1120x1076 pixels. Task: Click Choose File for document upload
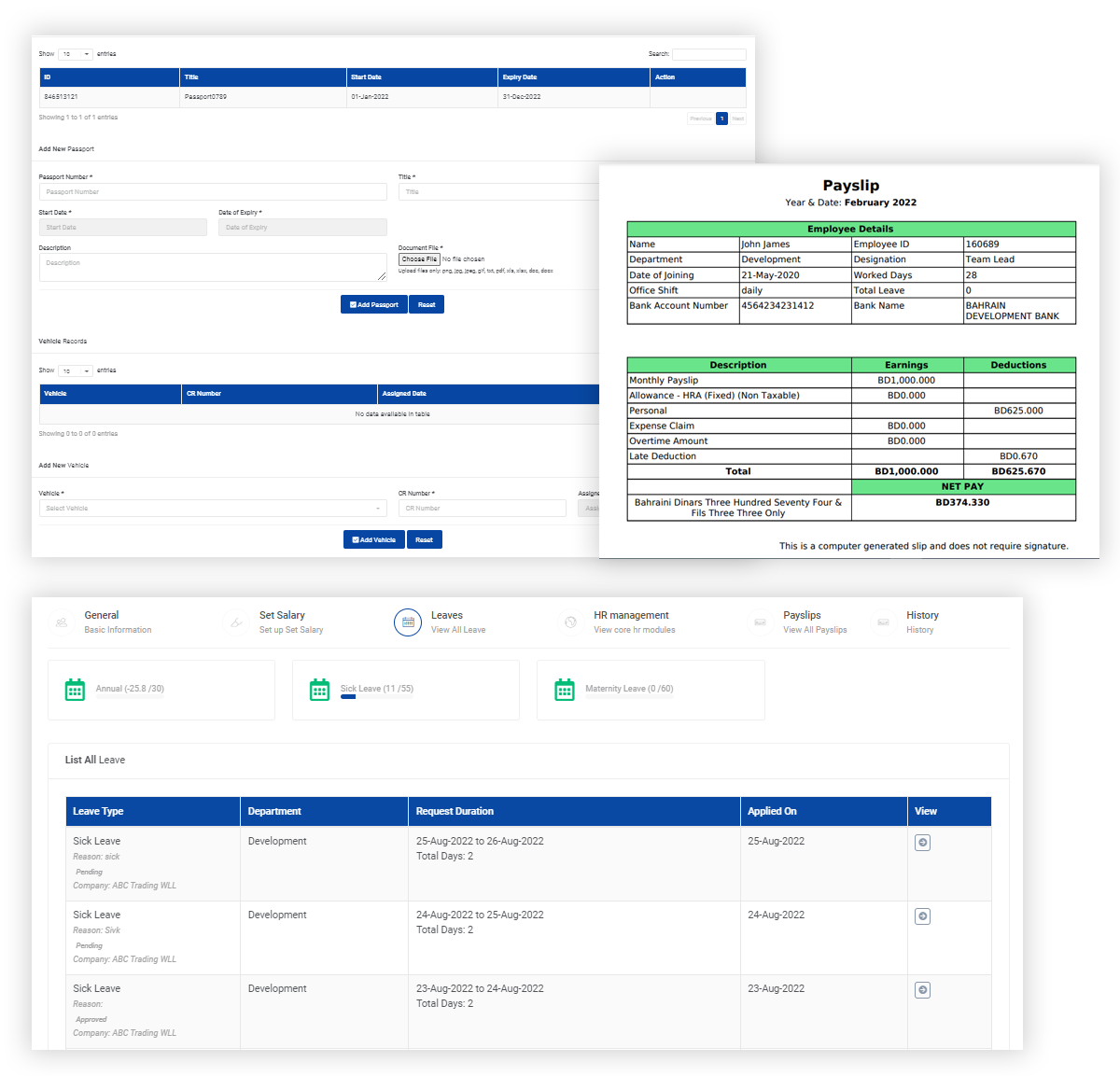tap(419, 259)
